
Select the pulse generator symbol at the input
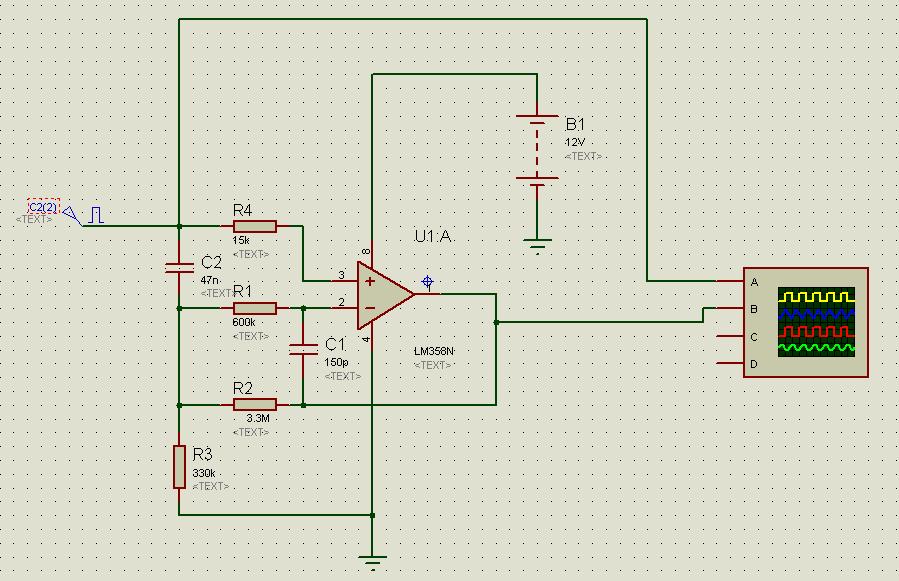click(96, 215)
